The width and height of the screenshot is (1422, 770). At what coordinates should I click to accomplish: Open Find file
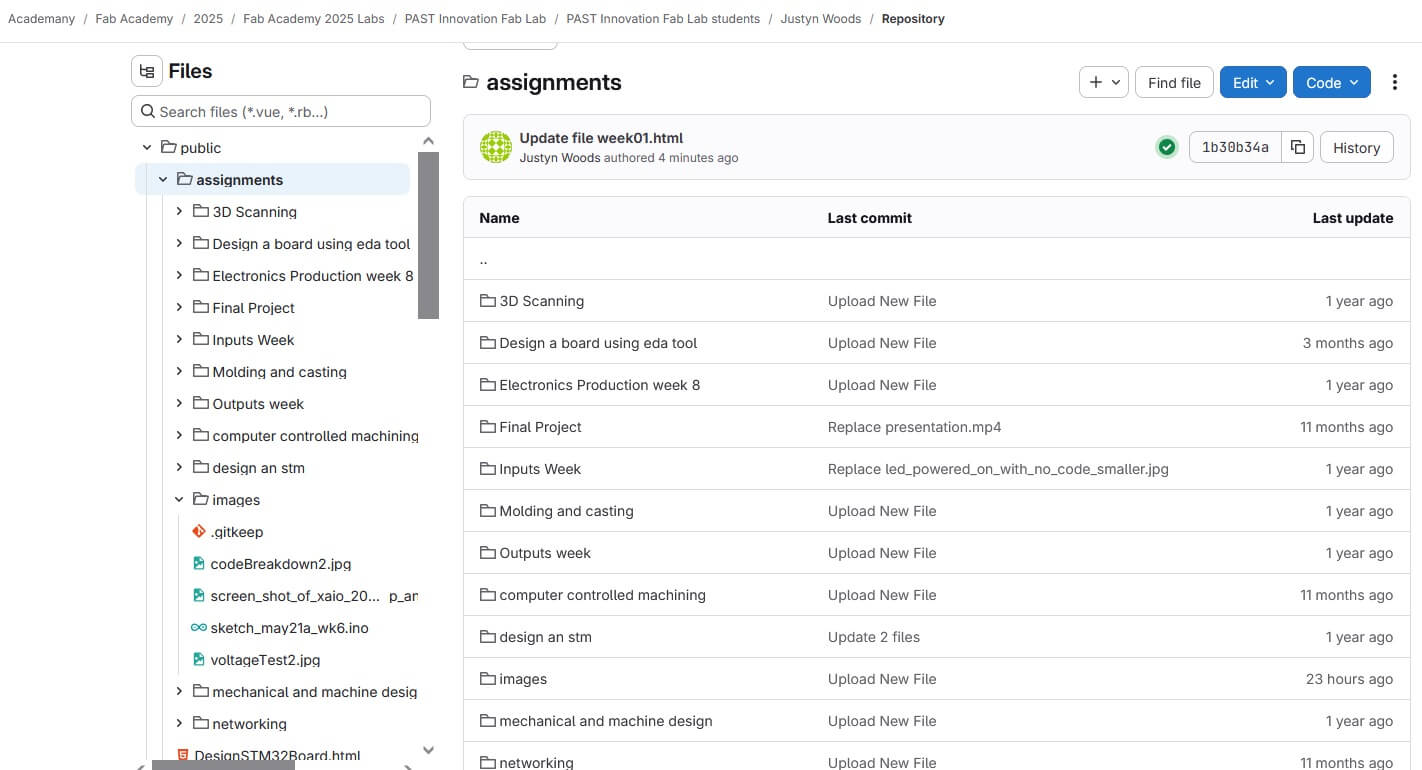1174,83
